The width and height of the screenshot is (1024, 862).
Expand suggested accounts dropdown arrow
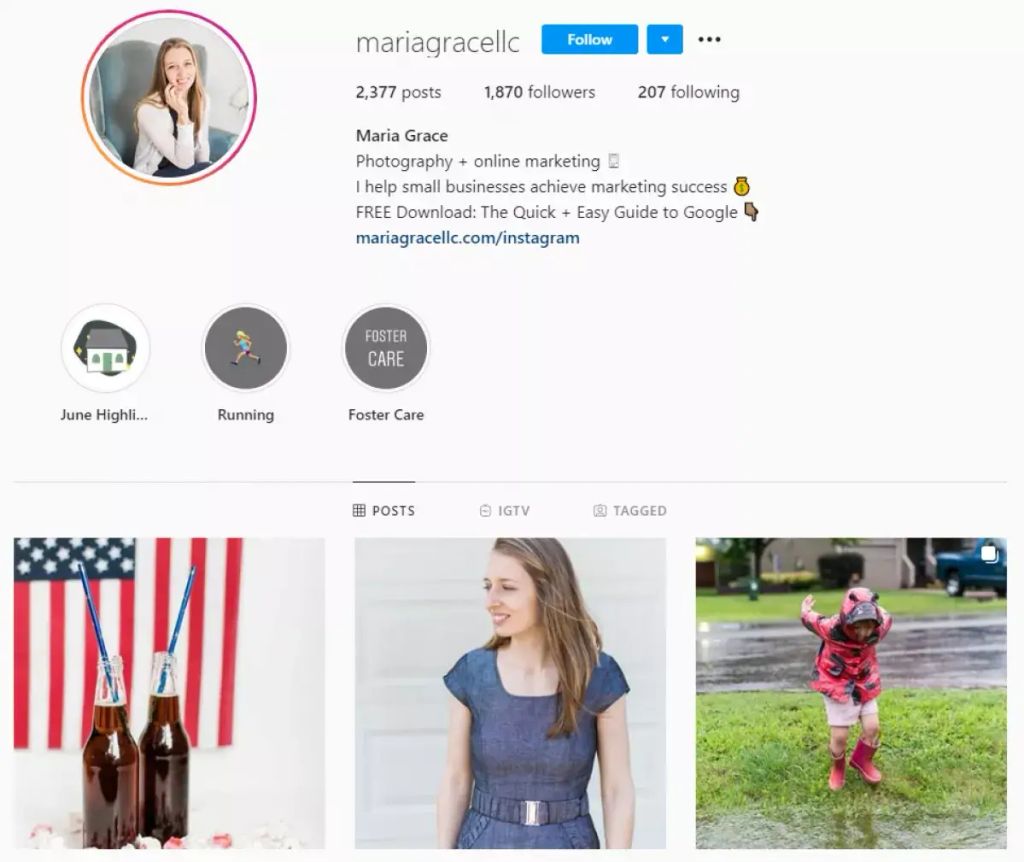(665, 39)
